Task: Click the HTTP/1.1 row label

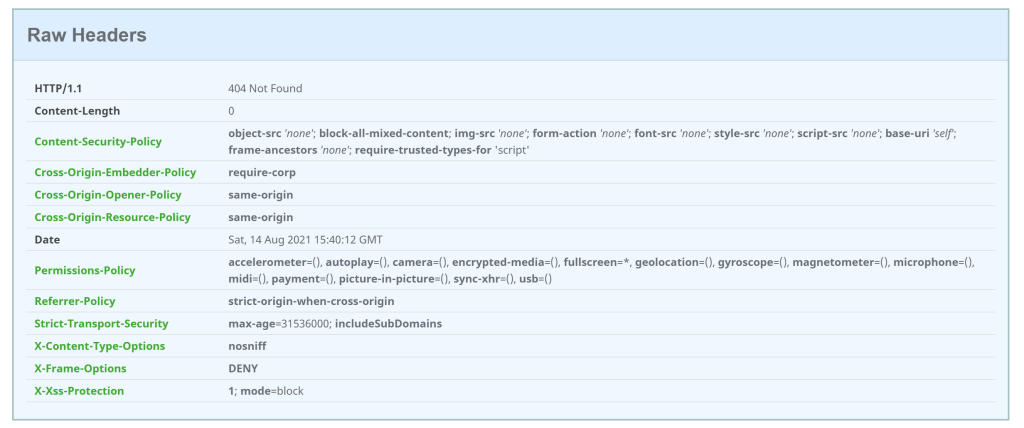Action: click(58, 88)
